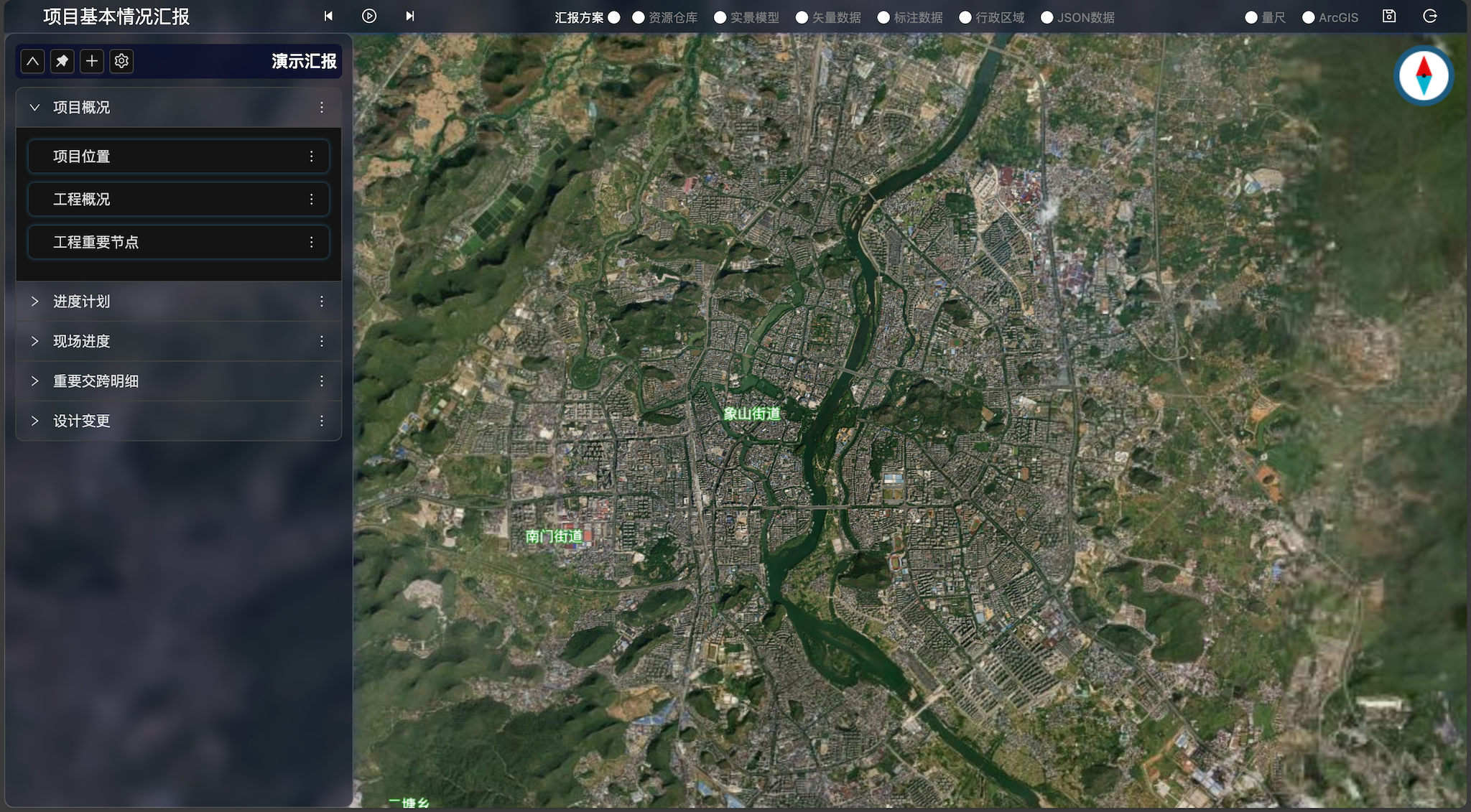Viewport: 1471px width, 812px height.
Task: Select the 资源仓库 radio option
Action: (639, 17)
